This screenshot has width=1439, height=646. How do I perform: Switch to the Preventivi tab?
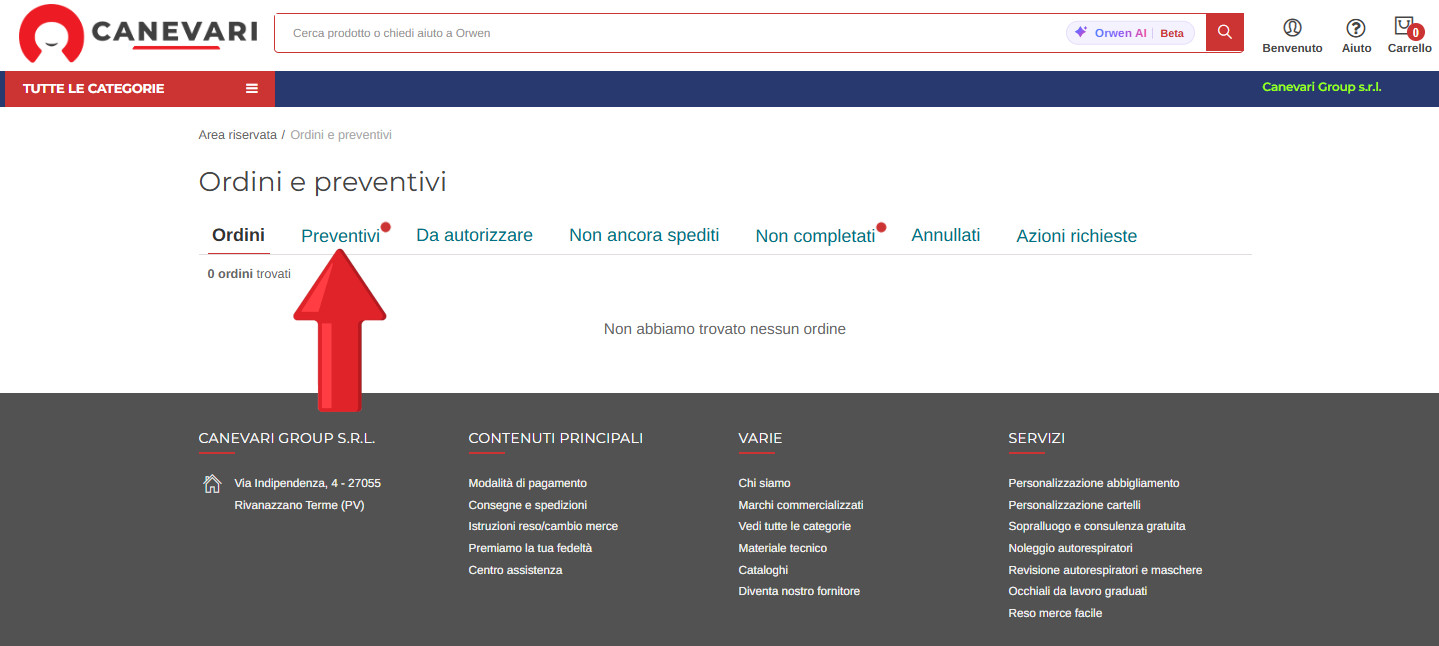(x=341, y=236)
